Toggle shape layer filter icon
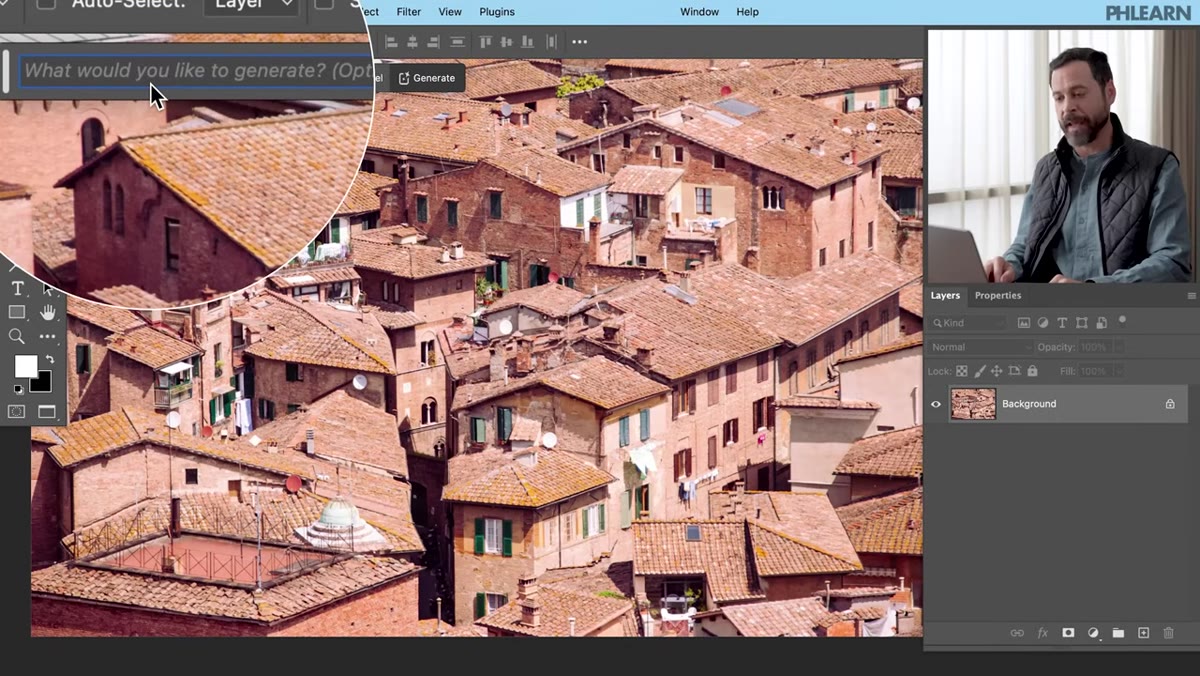Viewport: 1200px width, 676px height. click(x=1081, y=323)
